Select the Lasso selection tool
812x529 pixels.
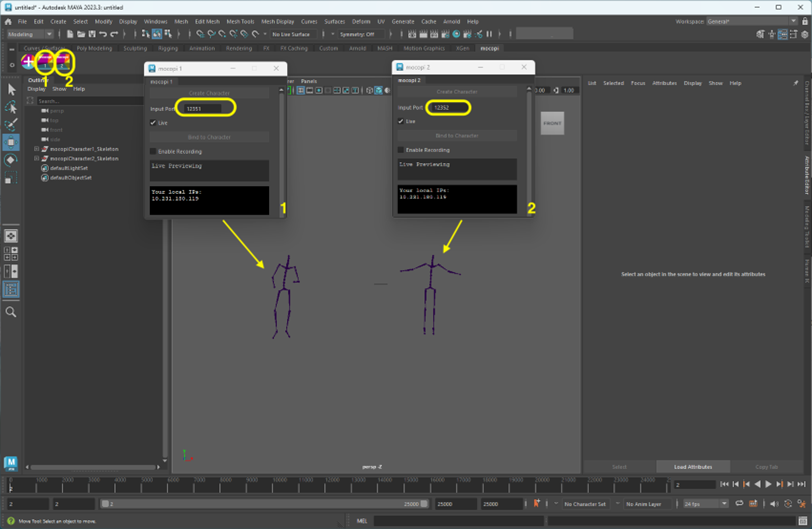pyautogui.click(x=11, y=107)
